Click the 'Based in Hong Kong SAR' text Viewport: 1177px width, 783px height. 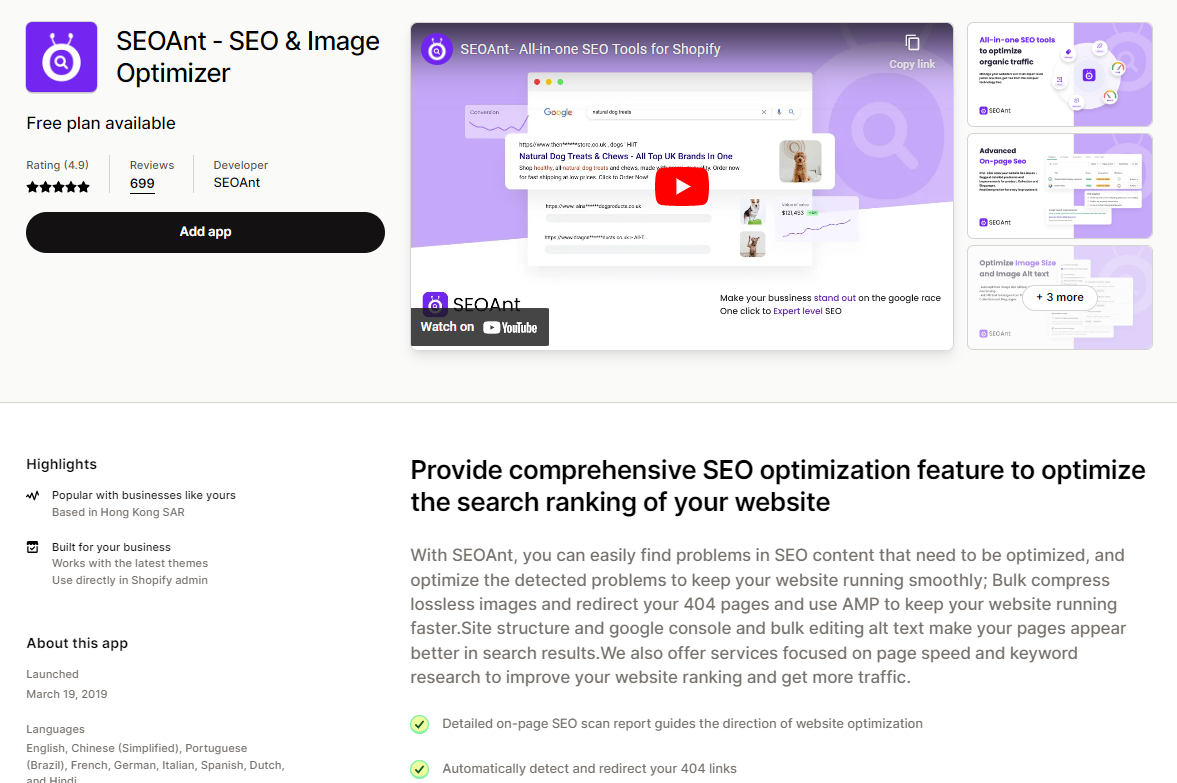118,512
